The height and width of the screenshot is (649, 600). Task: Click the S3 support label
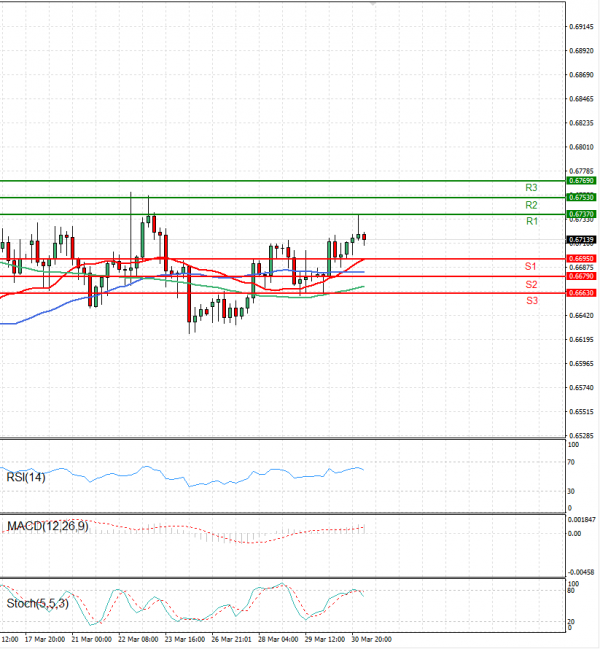[532, 300]
